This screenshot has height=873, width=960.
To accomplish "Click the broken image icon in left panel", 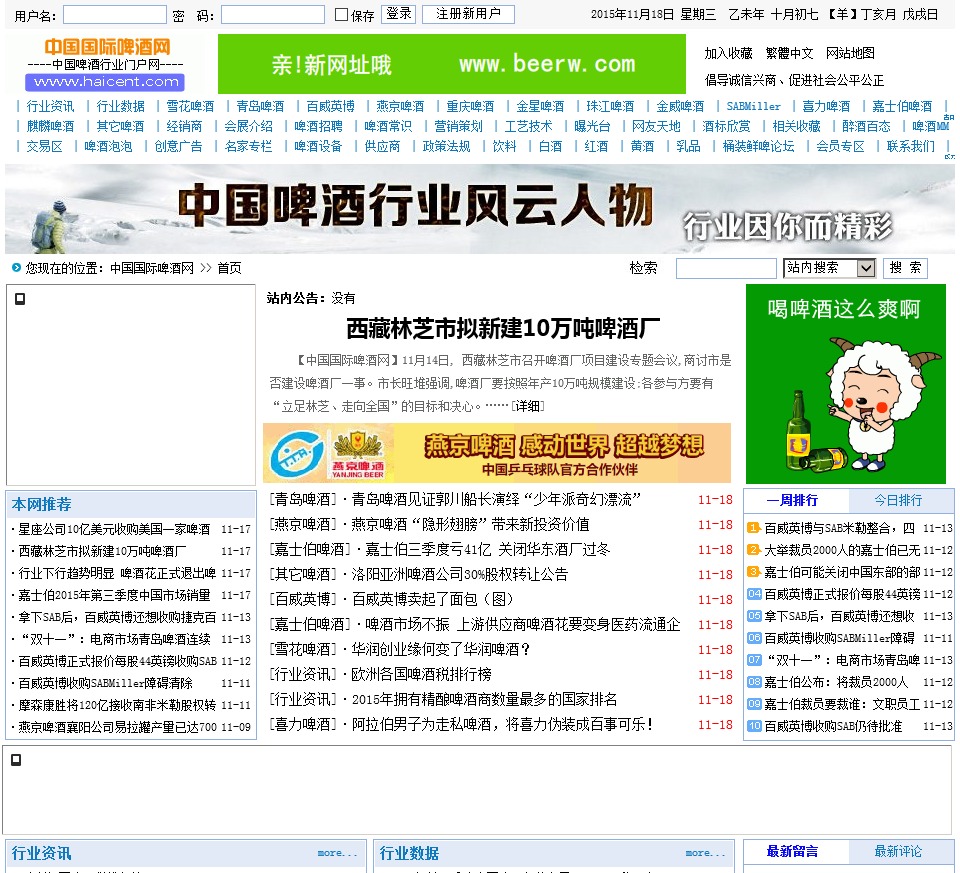I will coord(20,299).
